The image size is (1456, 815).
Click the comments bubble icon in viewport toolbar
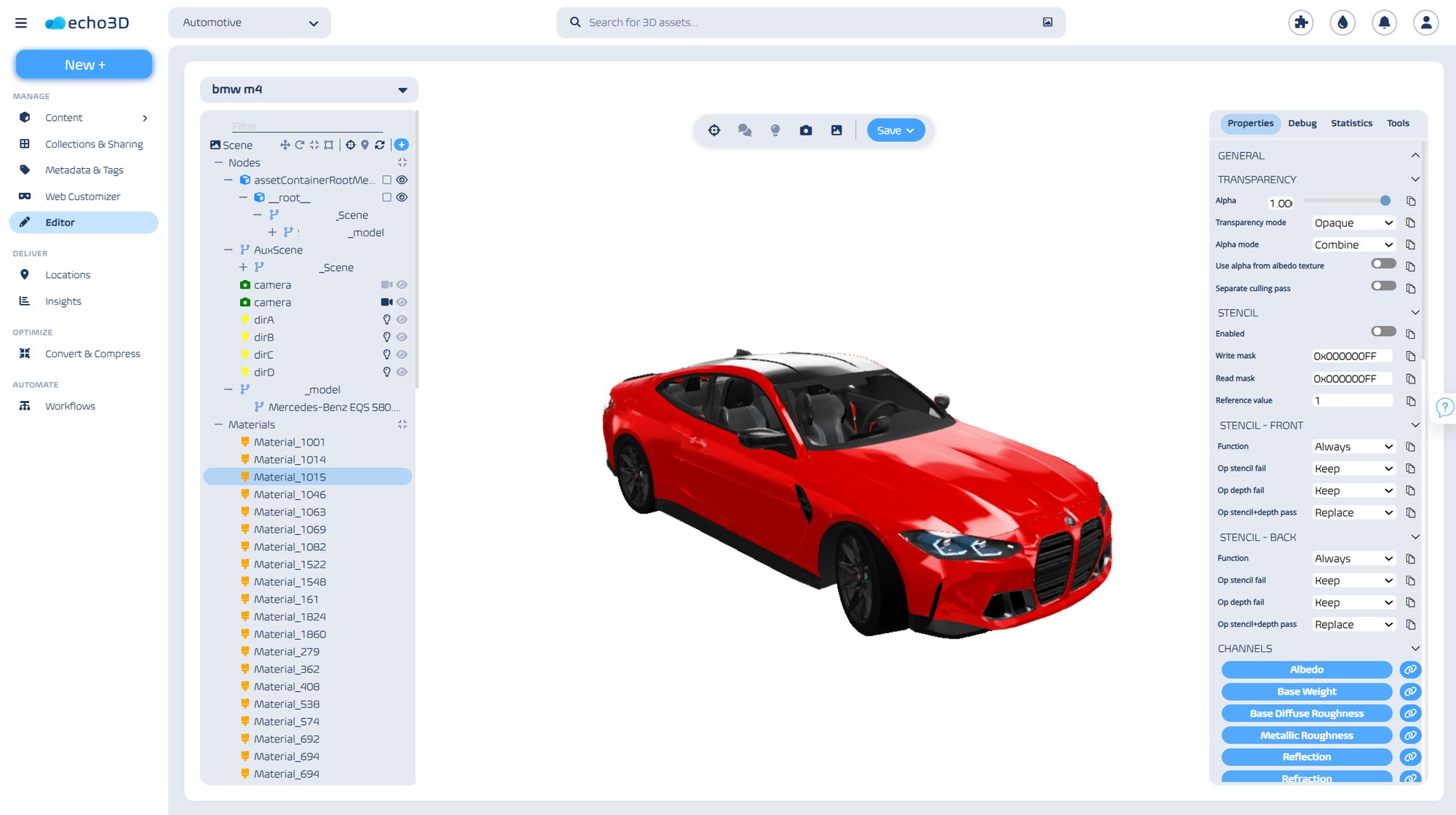click(745, 130)
